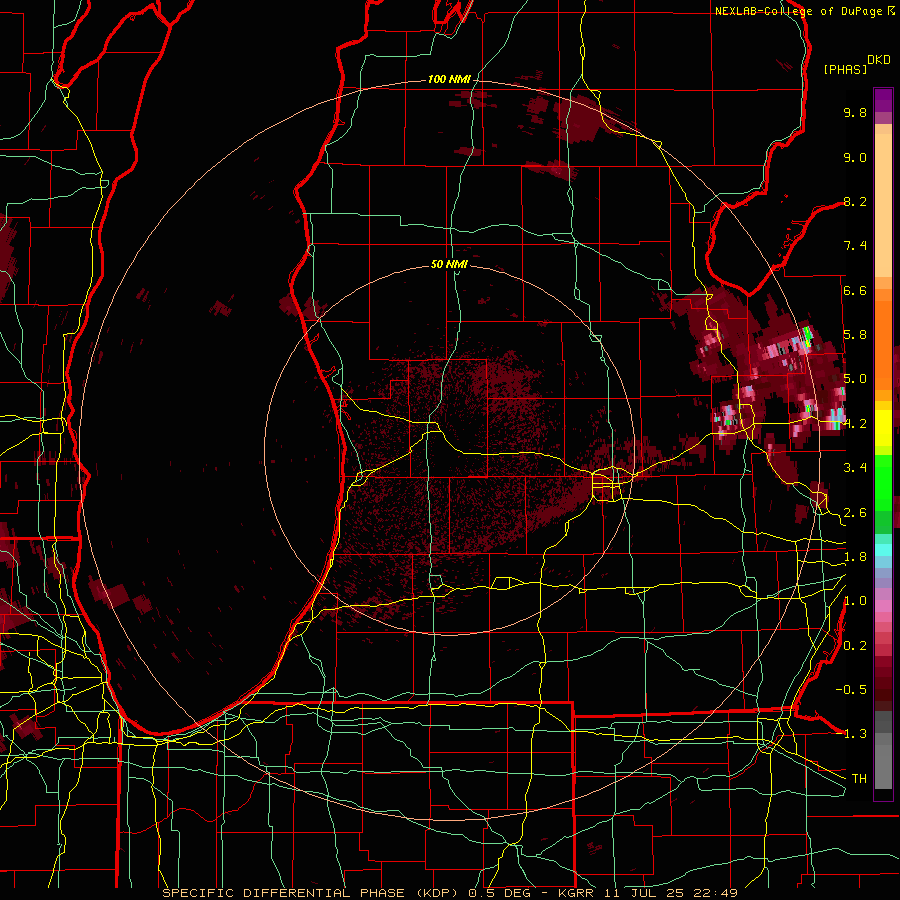Click the 8.2 scale value

[x=855, y=201]
